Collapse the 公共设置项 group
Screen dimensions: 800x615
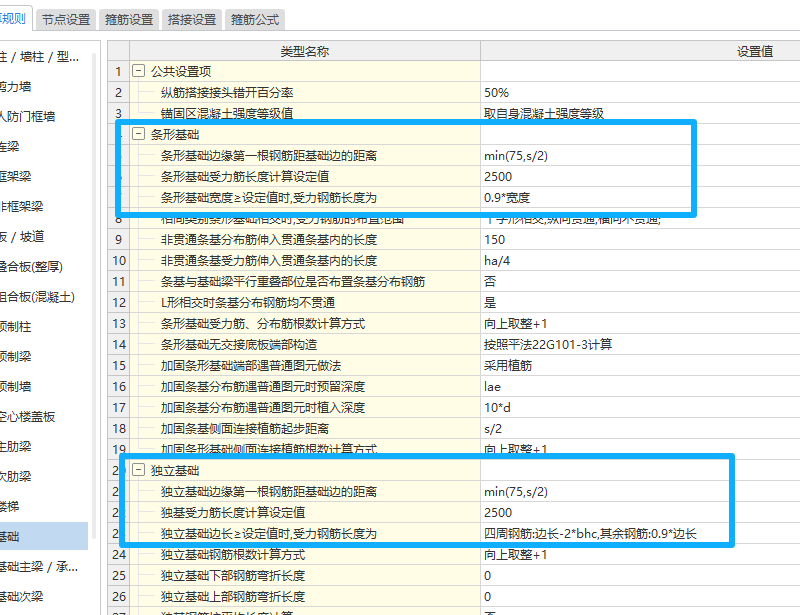click(138, 71)
